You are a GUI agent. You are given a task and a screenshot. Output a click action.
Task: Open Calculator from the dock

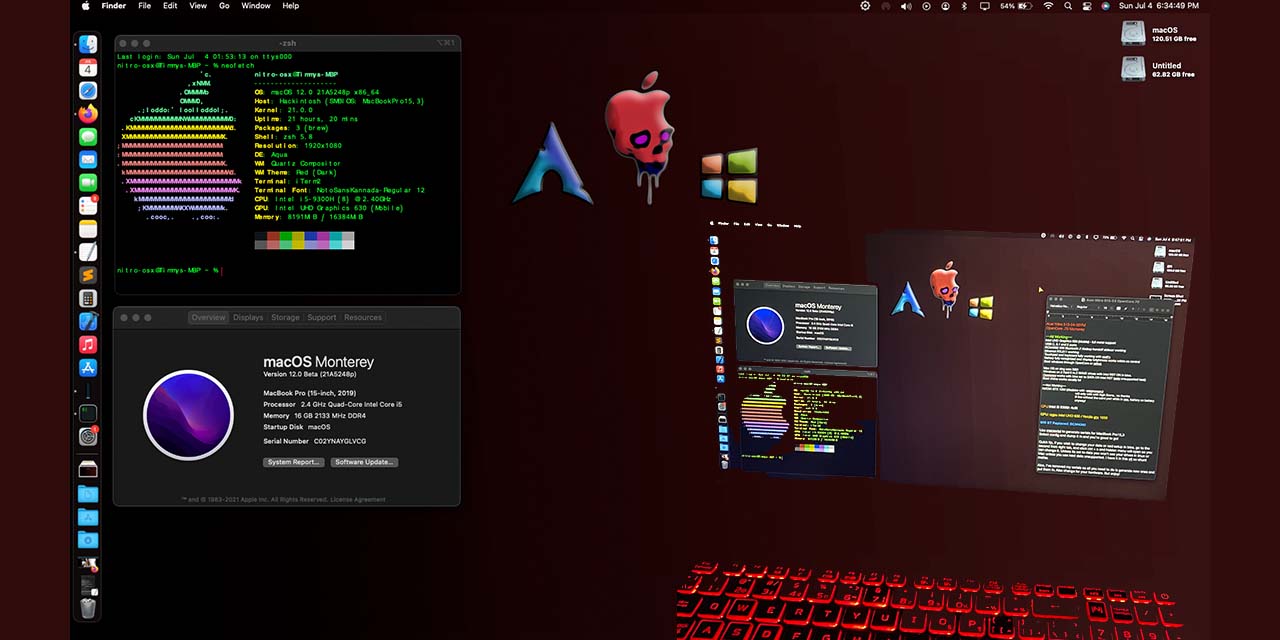click(88, 298)
